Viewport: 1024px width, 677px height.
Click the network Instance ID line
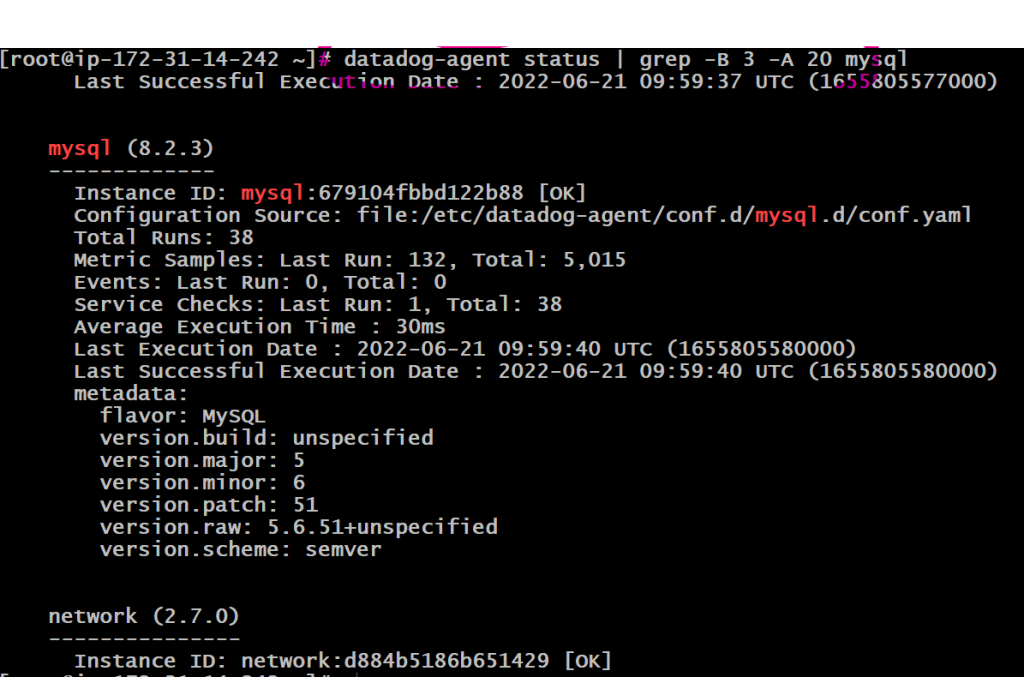(x=342, y=660)
